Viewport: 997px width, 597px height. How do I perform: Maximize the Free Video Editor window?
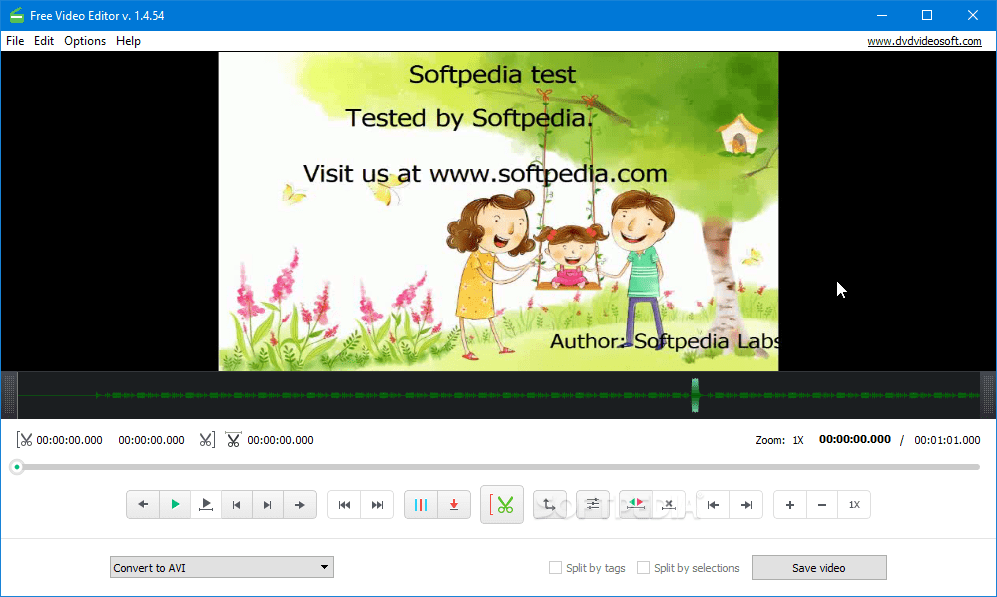click(927, 15)
